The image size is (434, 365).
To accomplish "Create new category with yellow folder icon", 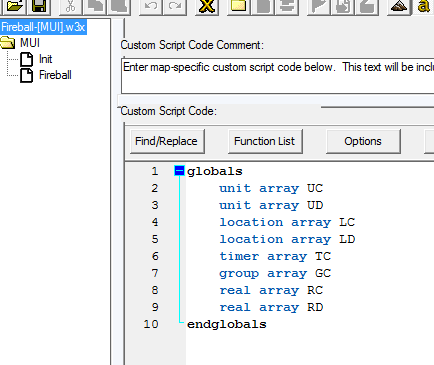I will point(239,7).
